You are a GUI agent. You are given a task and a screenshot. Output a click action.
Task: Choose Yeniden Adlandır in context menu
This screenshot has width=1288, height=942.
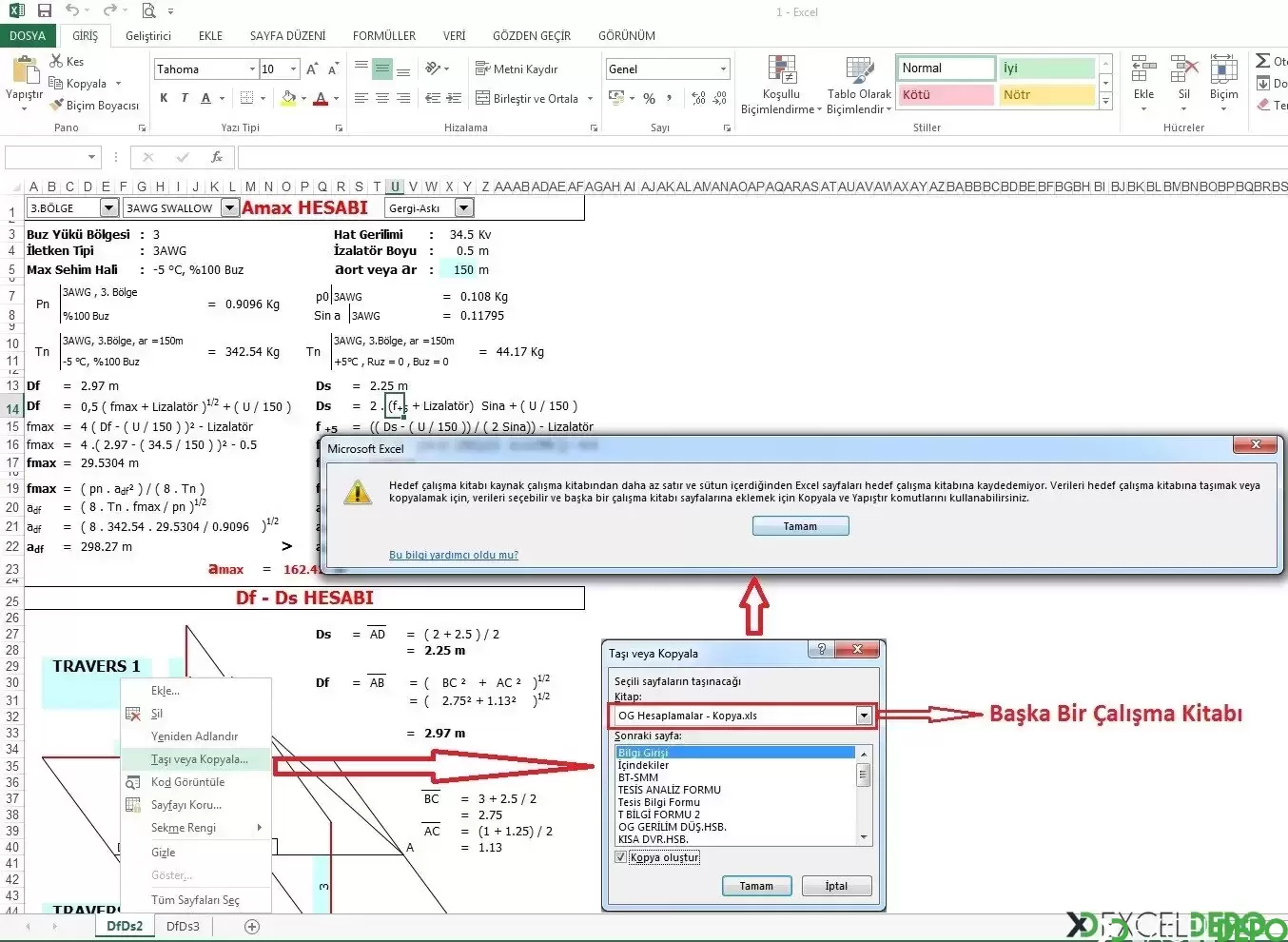pos(197,736)
